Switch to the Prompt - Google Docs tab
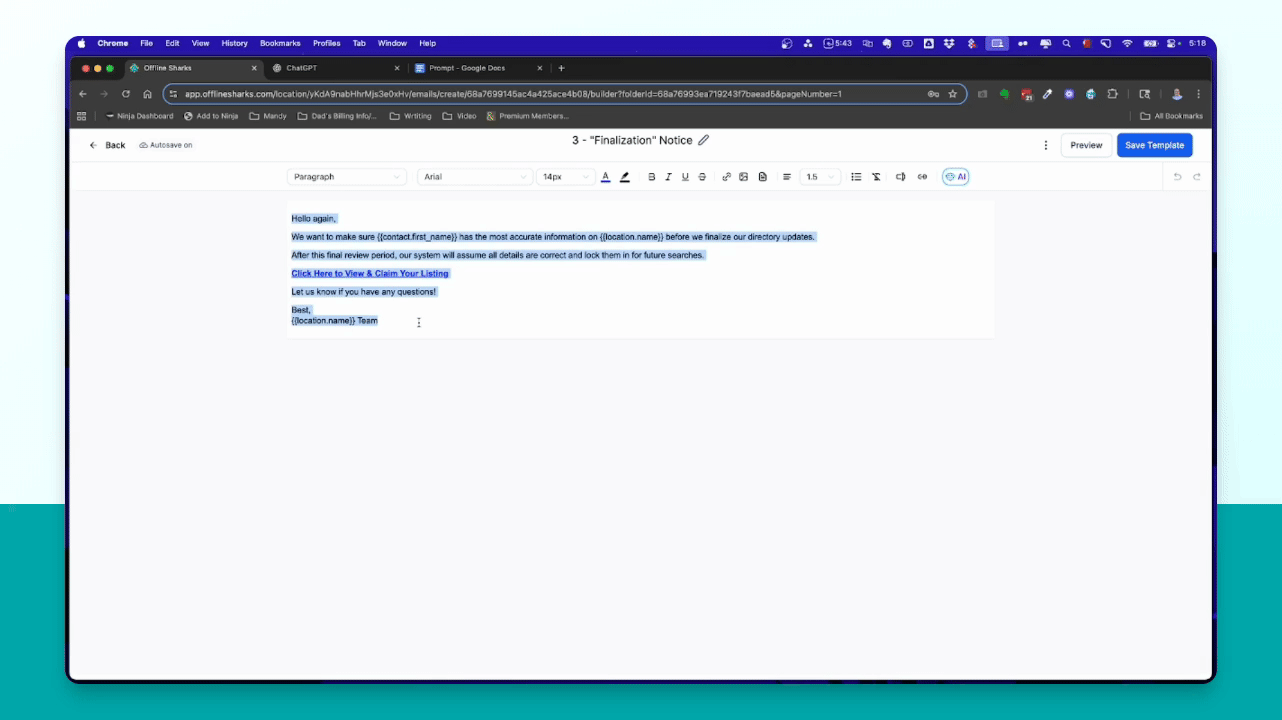The height and width of the screenshot is (720, 1282). [478, 68]
